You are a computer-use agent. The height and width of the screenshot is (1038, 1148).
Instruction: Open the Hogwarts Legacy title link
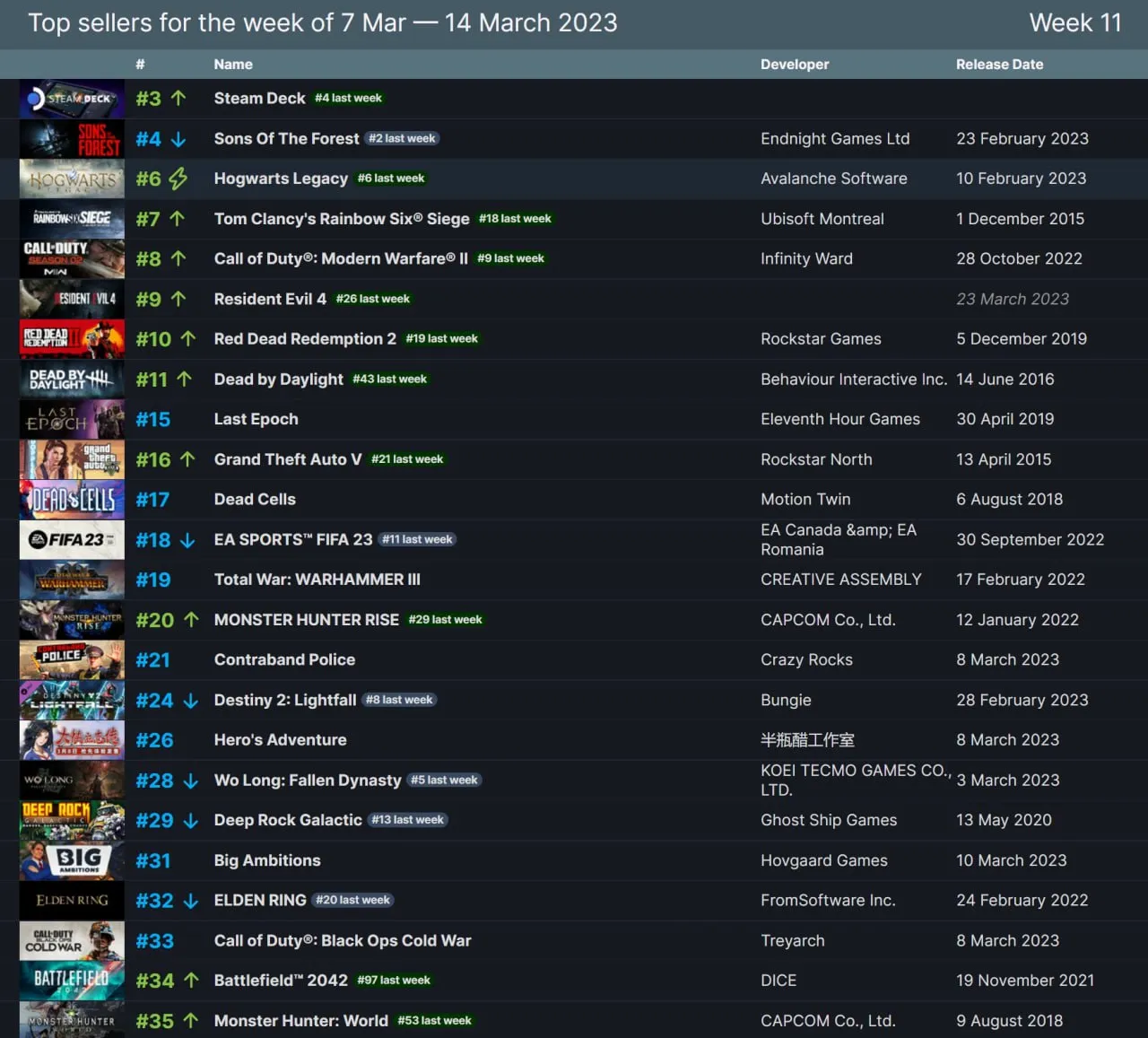[281, 179]
